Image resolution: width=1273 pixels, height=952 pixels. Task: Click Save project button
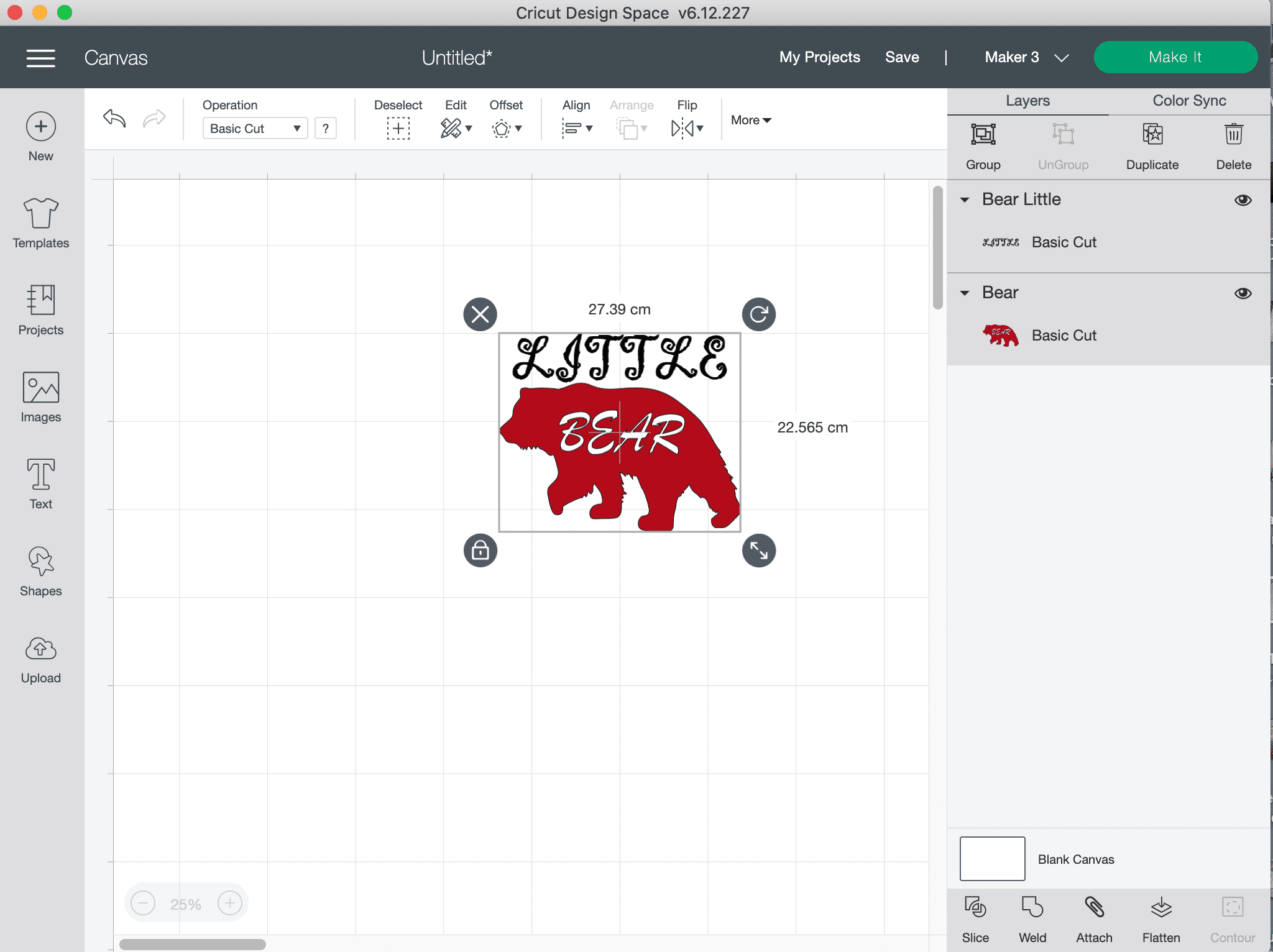(x=901, y=57)
